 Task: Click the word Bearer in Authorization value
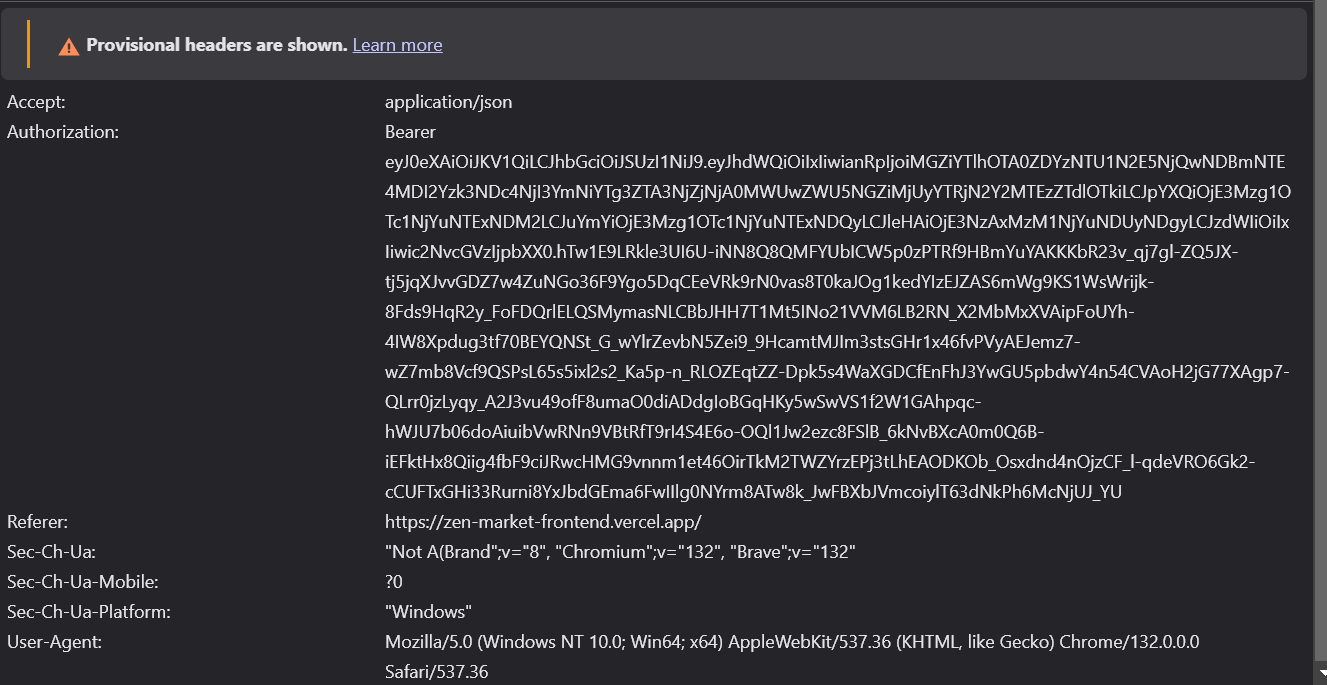coord(410,132)
